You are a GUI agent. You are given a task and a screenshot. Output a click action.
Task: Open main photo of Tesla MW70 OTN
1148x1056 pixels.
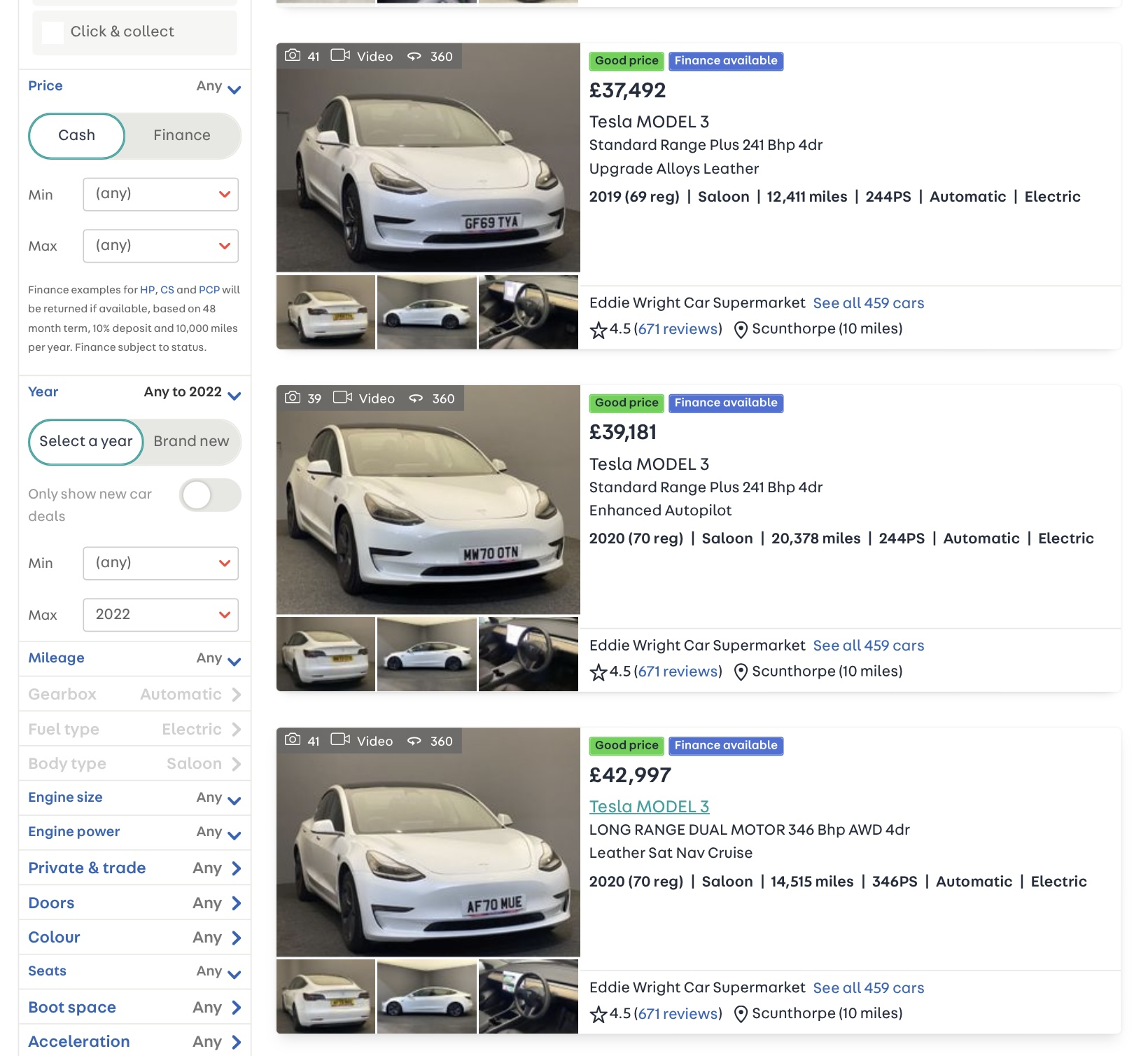[428, 500]
